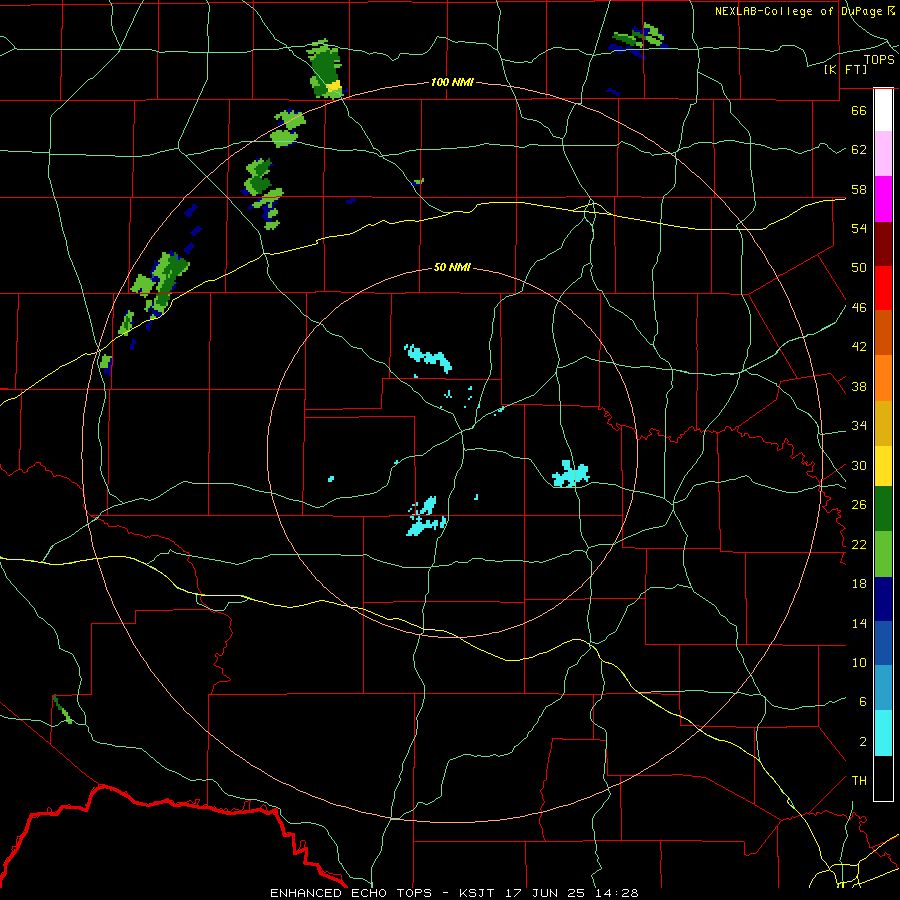Click the black swatch beside TH label
This screenshot has height=900, width=900.
pos(883,778)
